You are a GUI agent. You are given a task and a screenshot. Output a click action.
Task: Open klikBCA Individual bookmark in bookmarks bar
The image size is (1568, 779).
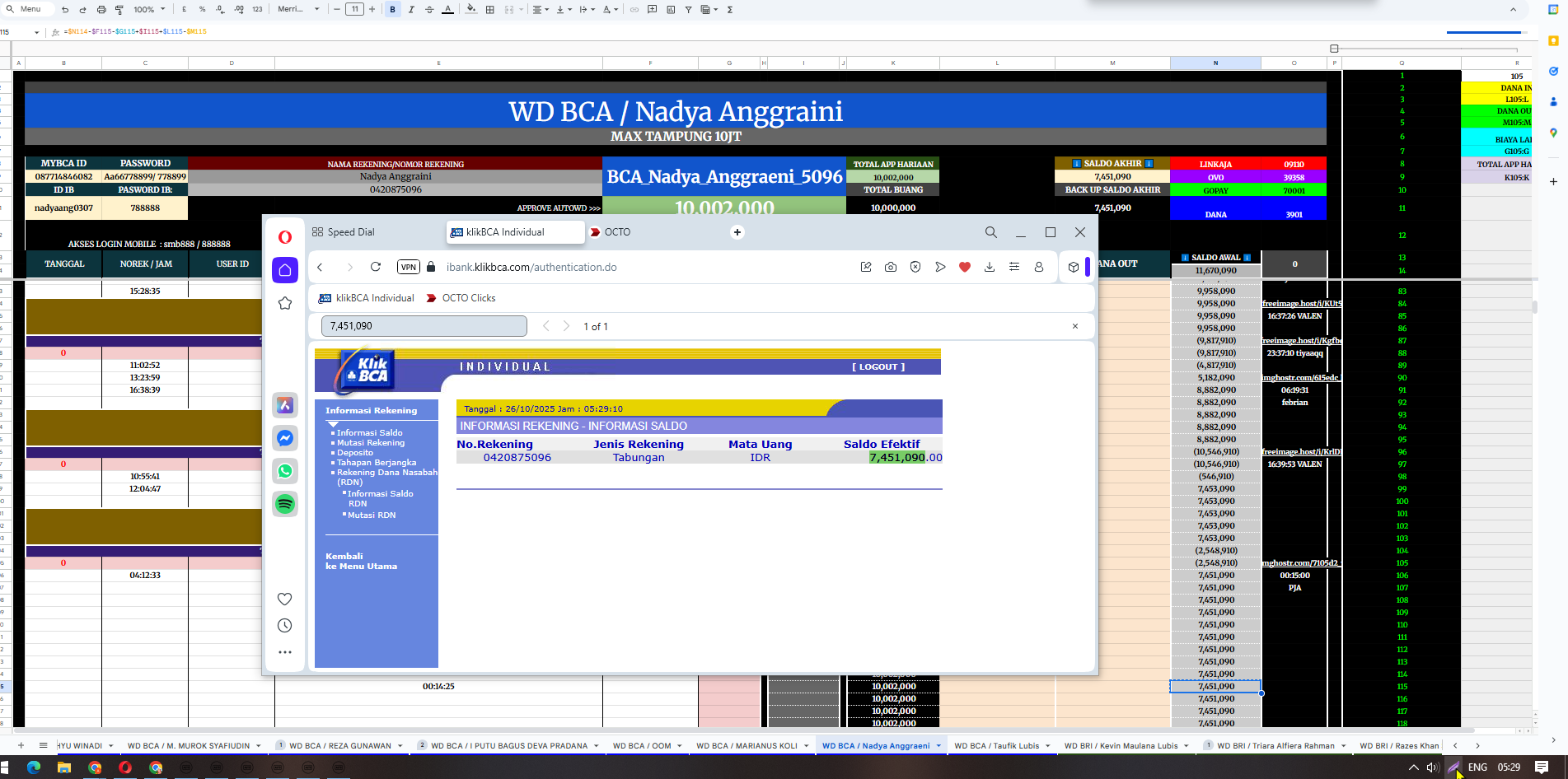coord(367,298)
